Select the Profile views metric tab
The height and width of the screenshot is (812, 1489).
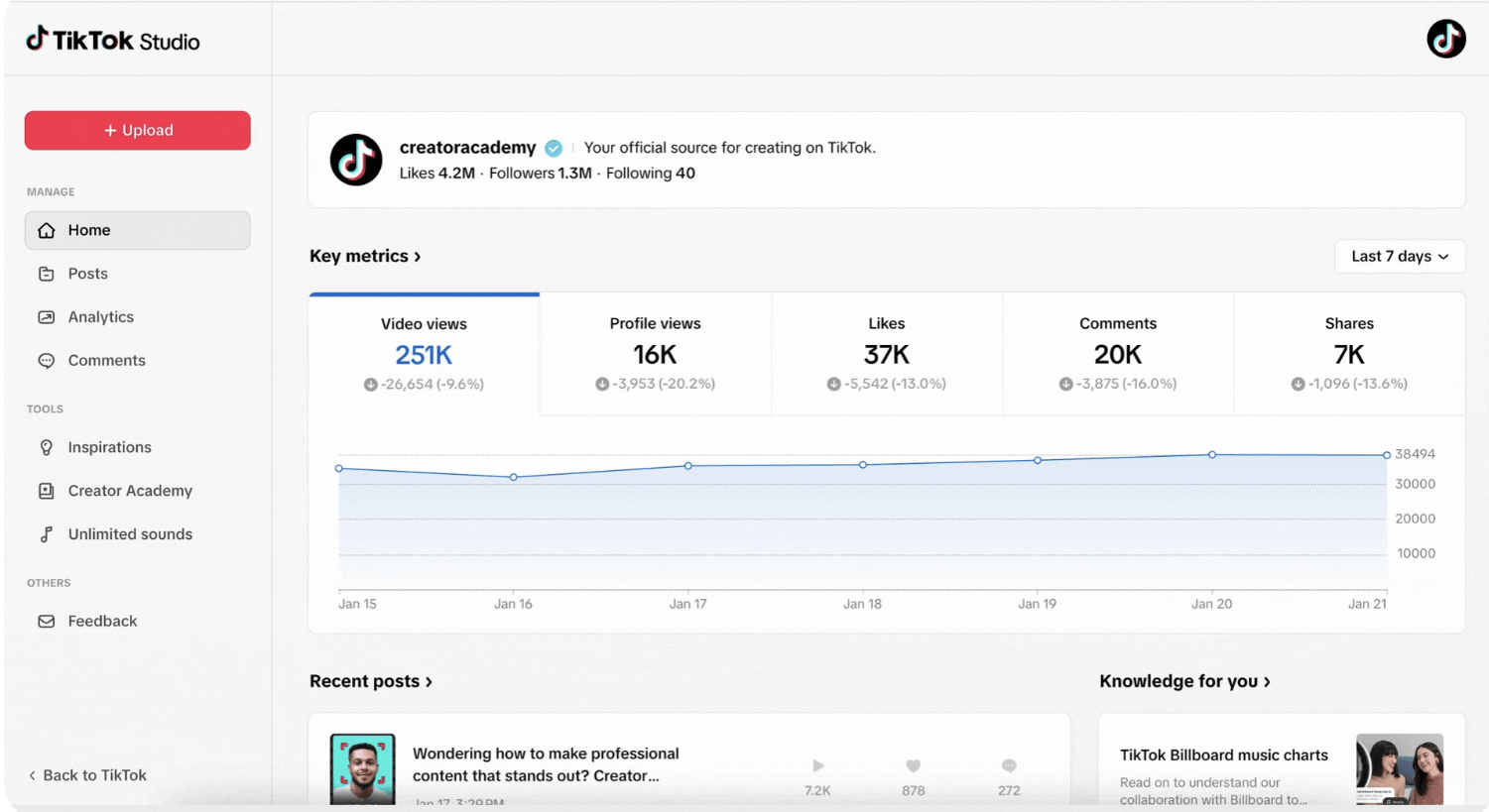(x=655, y=353)
